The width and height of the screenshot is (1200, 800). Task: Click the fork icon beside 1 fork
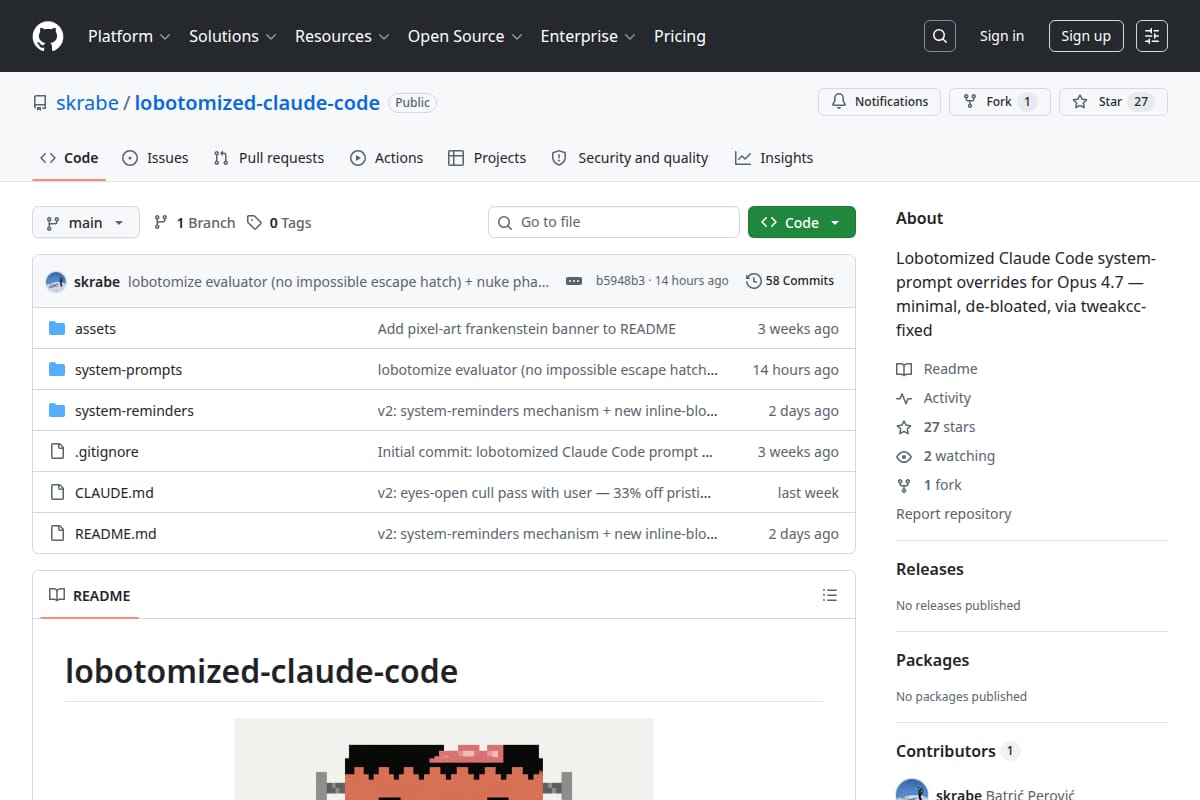(904, 485)
